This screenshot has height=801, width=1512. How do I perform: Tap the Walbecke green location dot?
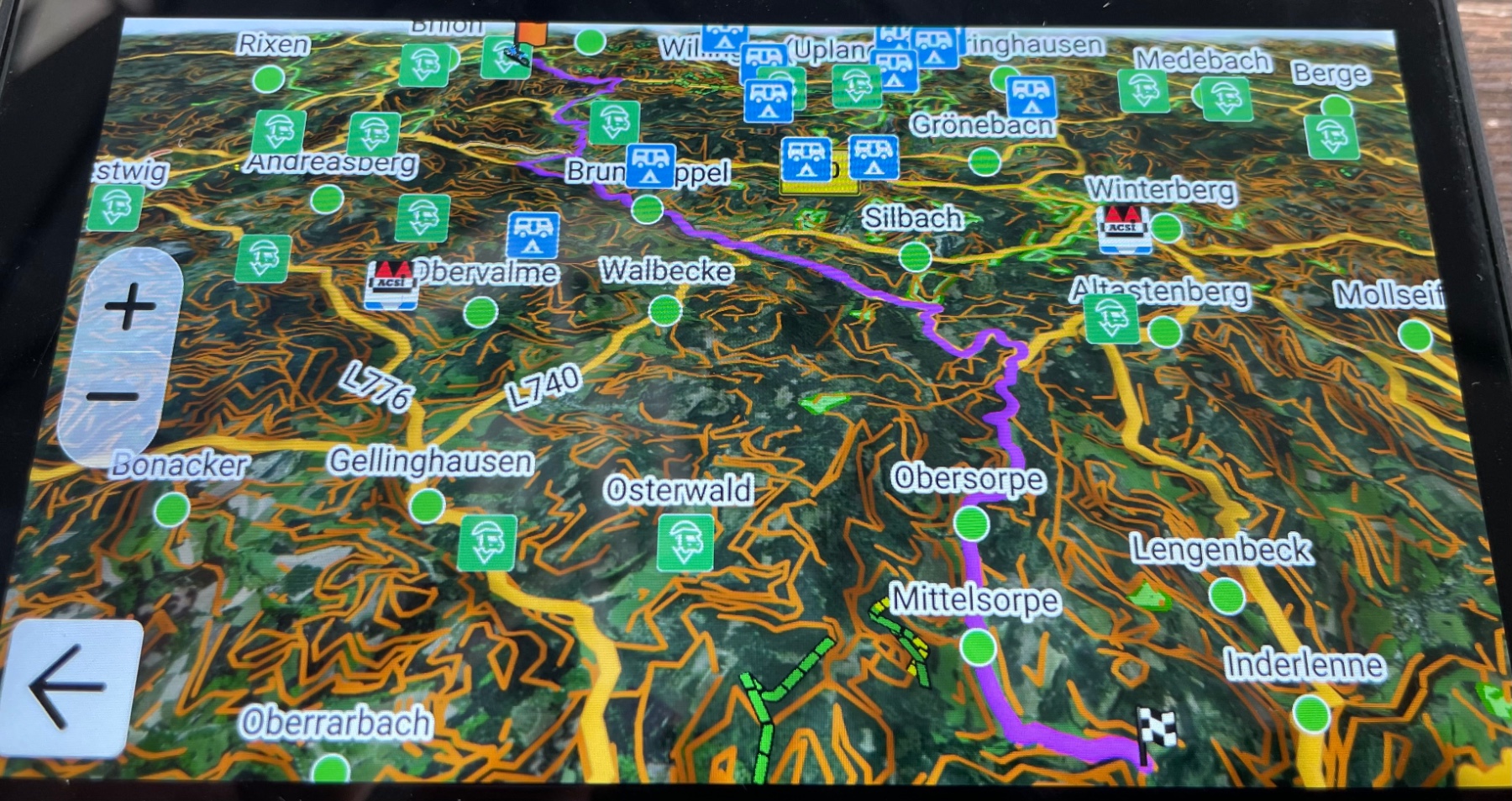(x=664, y=309)
